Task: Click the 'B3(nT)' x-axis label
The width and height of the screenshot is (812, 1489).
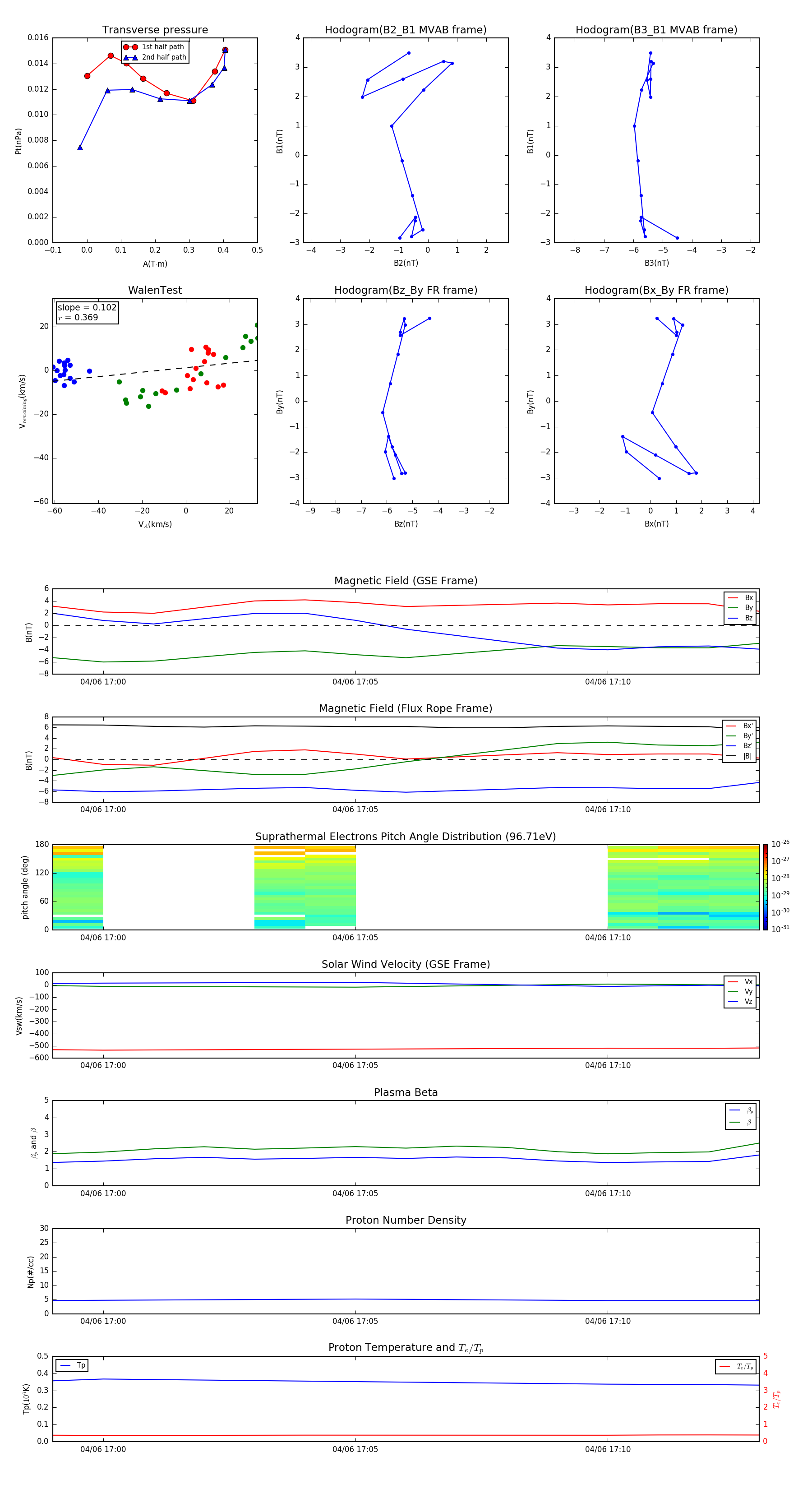Action: (656, 263)
